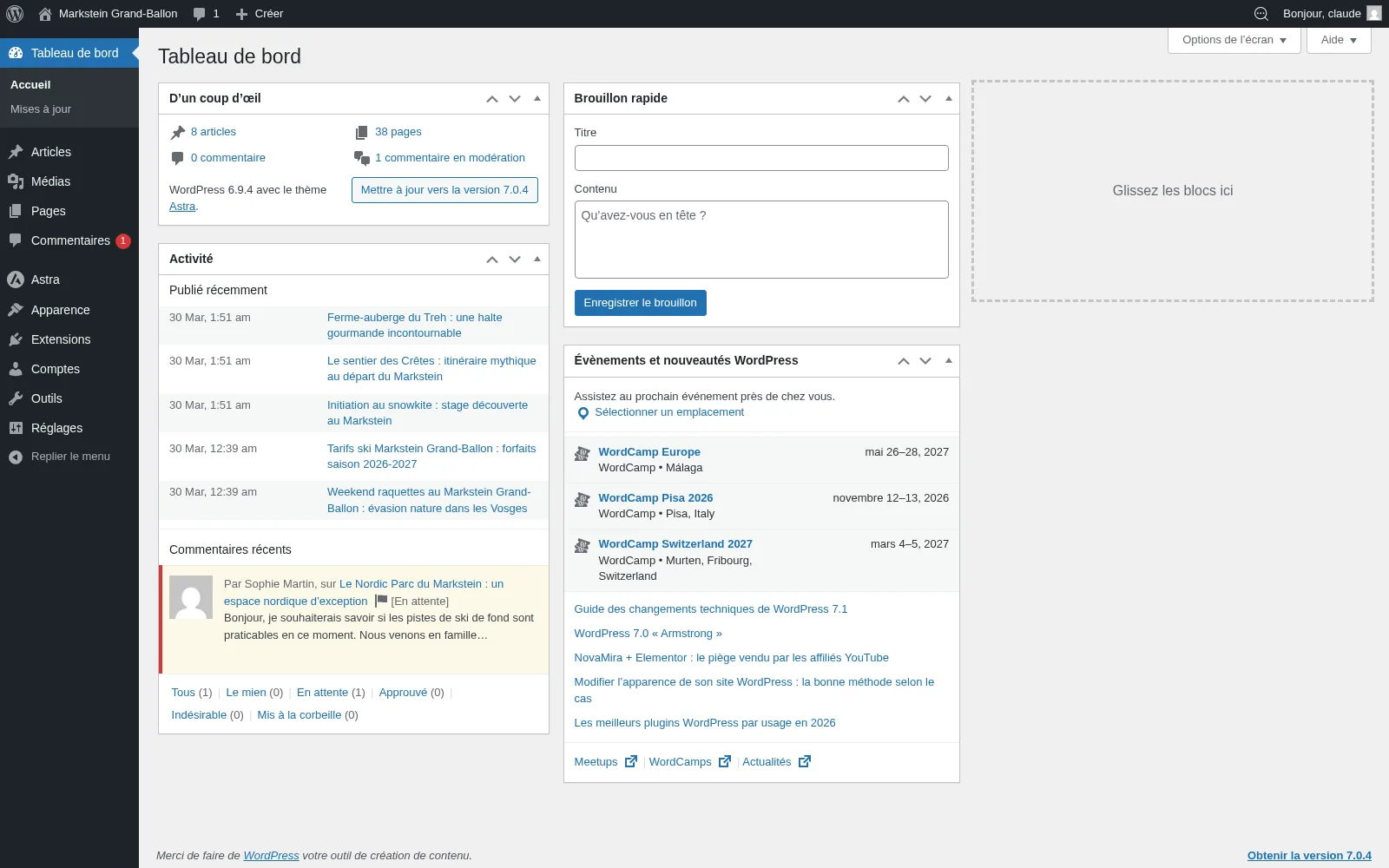The width and height of the screenshot is (1389, 868).
Task: Open Comptes in the sidebar menu
Action: tap(69, 369)
